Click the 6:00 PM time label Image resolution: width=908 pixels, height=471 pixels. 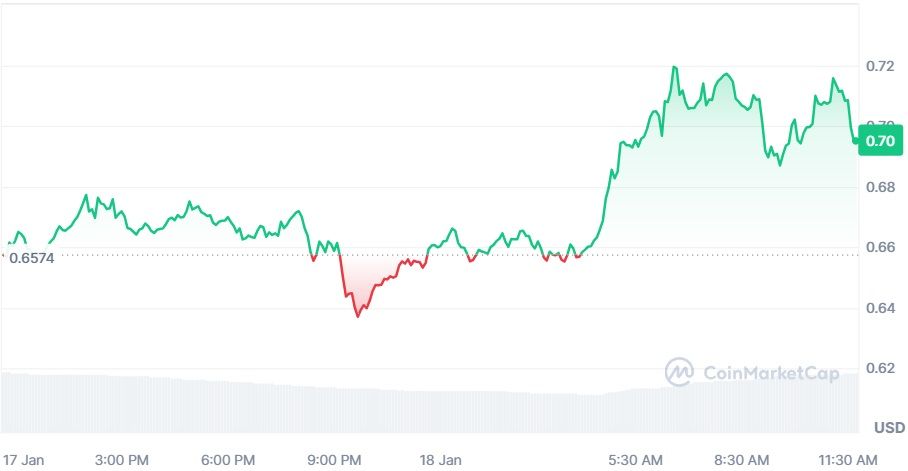point(228,460)
